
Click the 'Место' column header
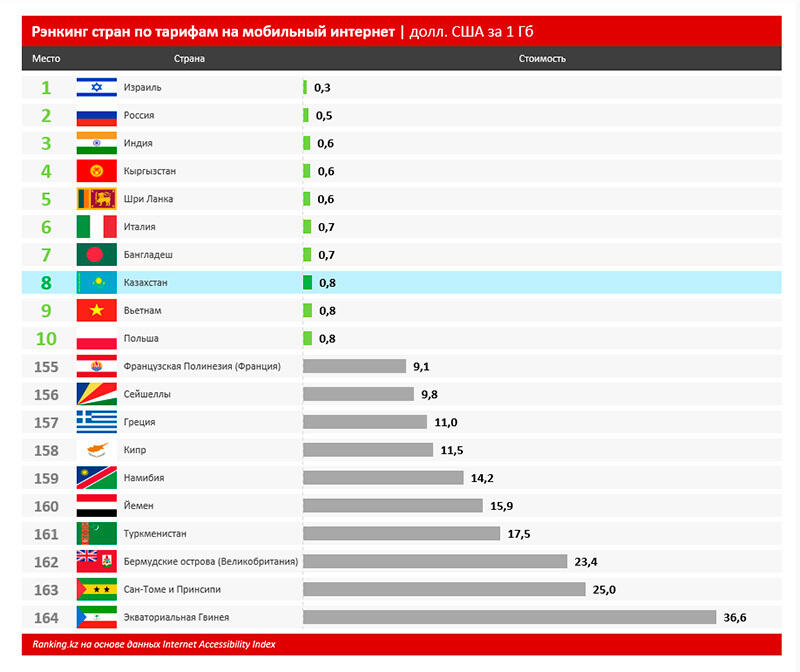click(x=46, y=59)
